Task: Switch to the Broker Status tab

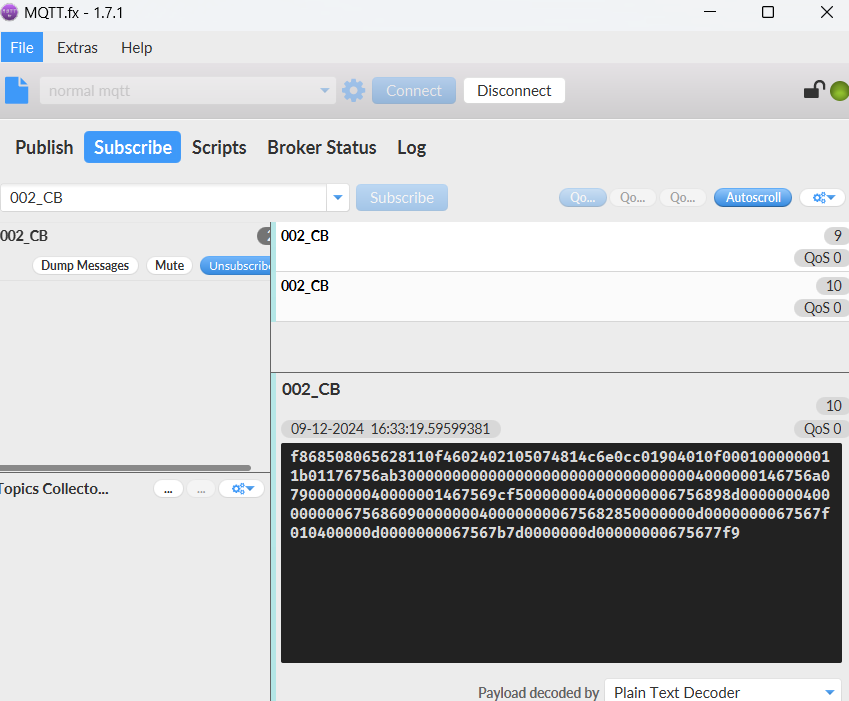Action: tap(322, 147)
